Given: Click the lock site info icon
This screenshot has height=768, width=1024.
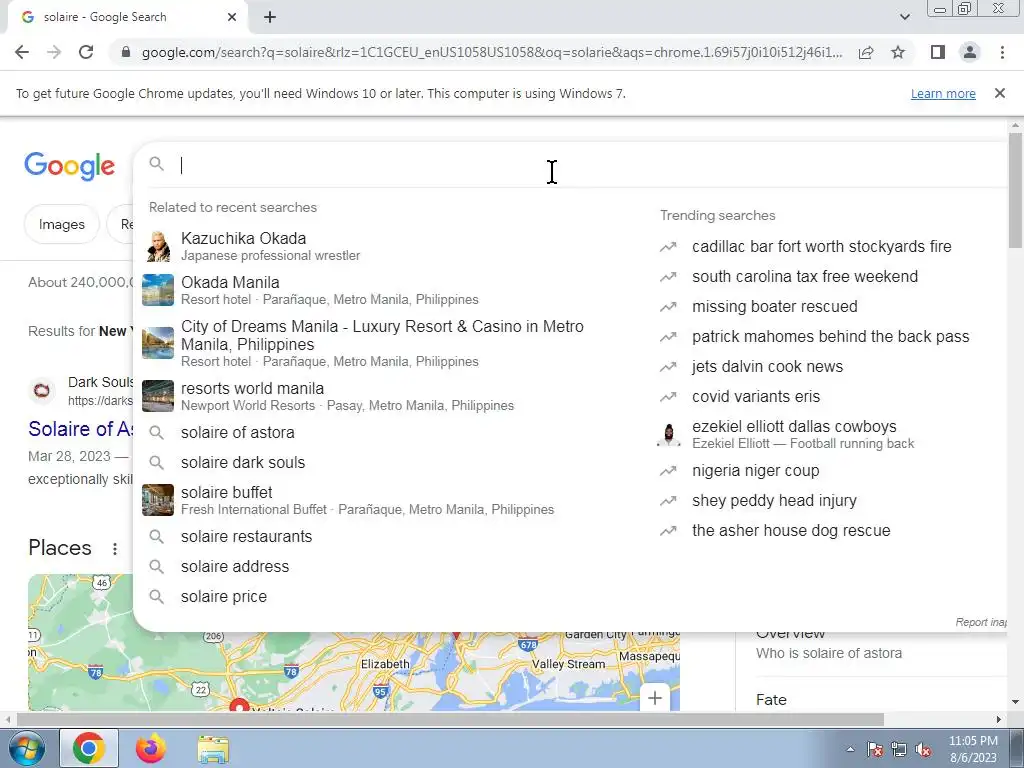Looking at the screenshot, I should (127, 52).
